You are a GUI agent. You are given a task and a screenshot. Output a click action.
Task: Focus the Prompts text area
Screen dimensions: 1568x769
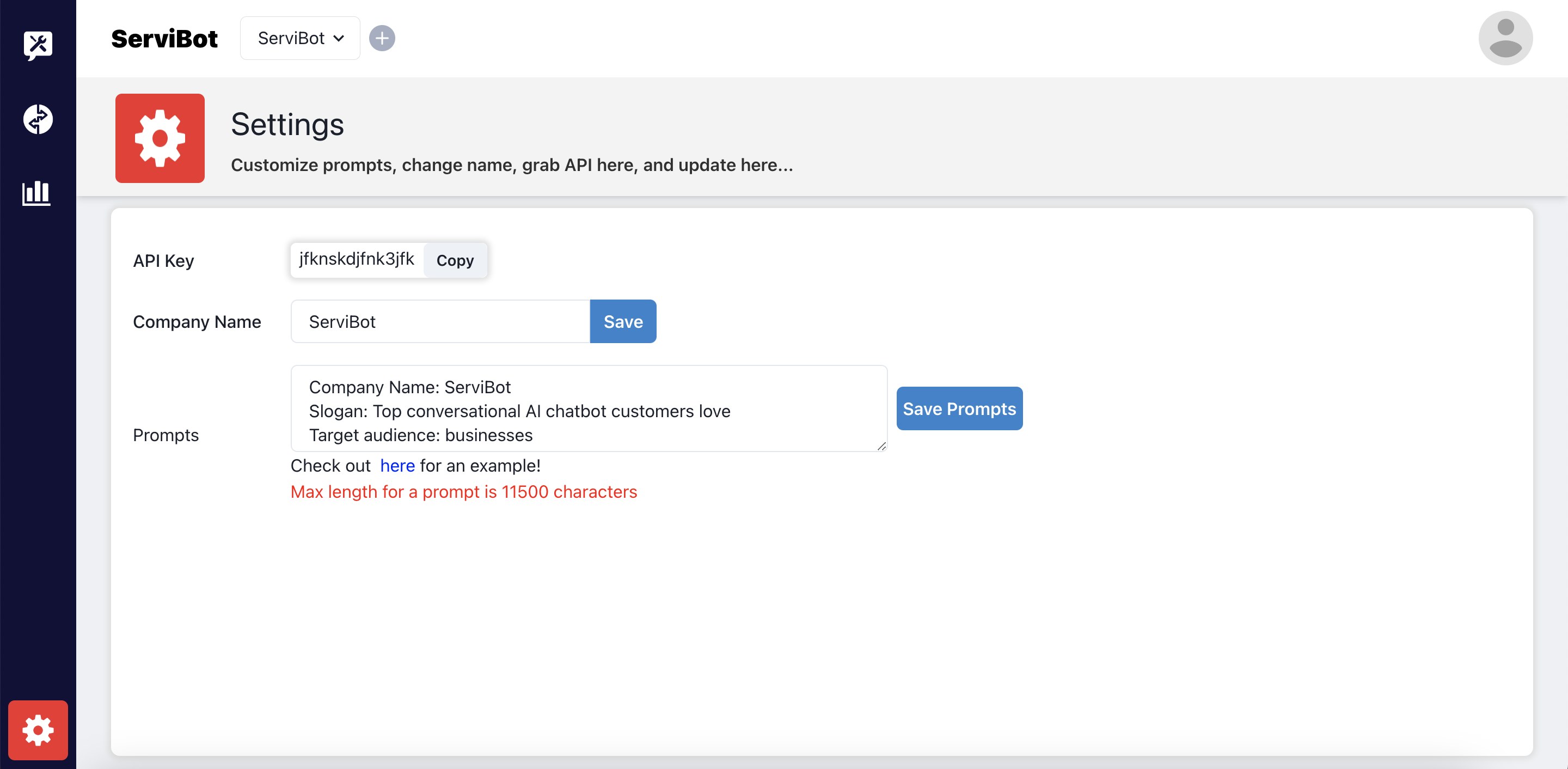(588, 408)
